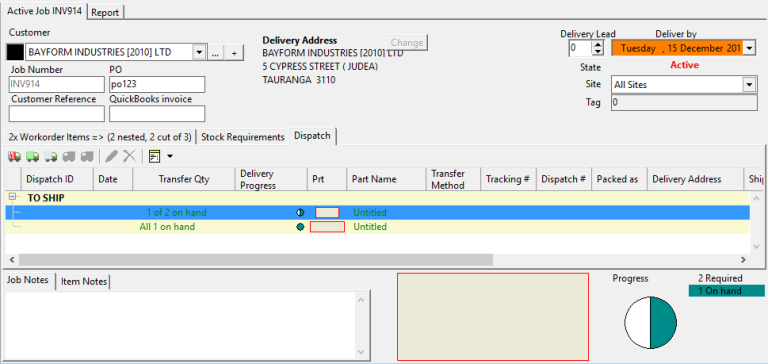Collapse the TO SHIP group

point(12,197)
